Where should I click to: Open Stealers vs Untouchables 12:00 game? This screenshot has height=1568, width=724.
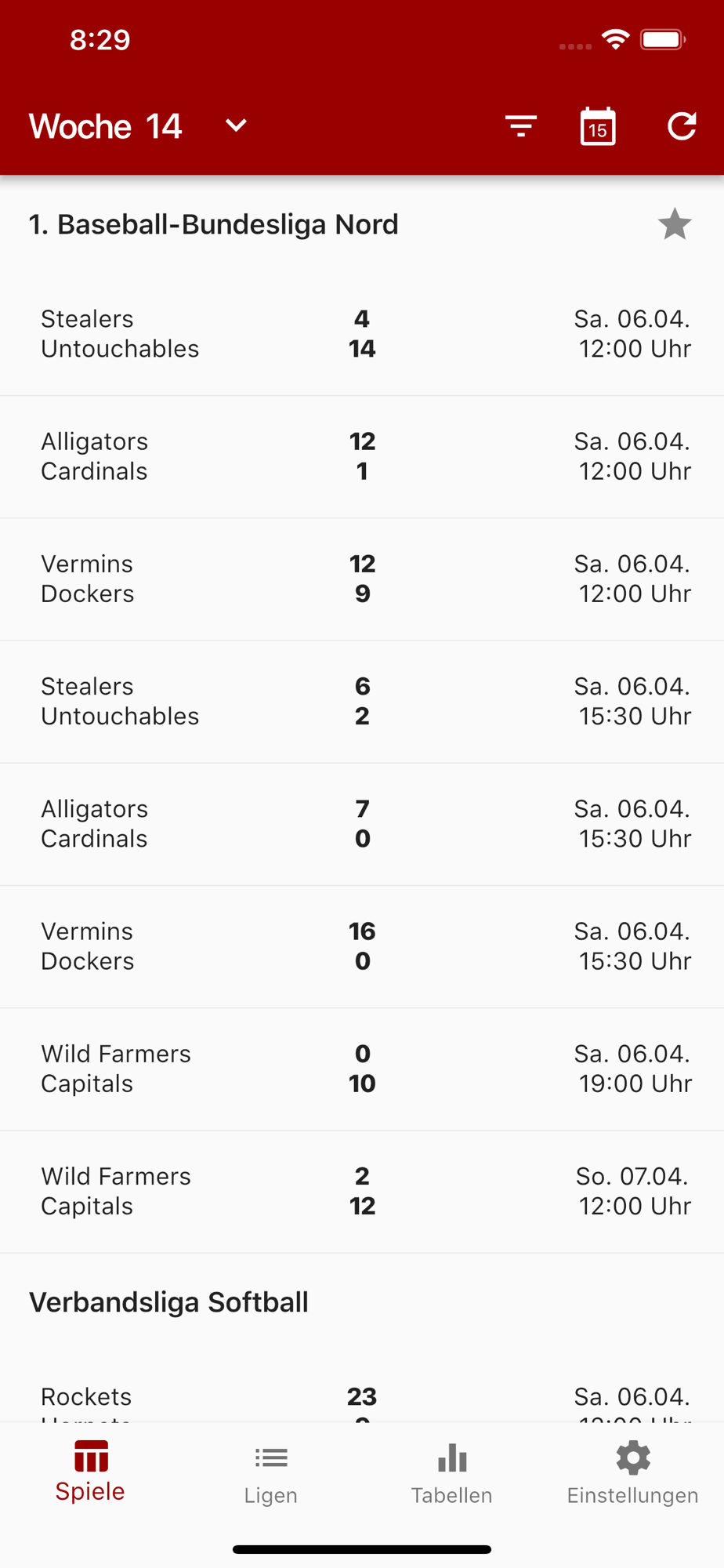362,334
